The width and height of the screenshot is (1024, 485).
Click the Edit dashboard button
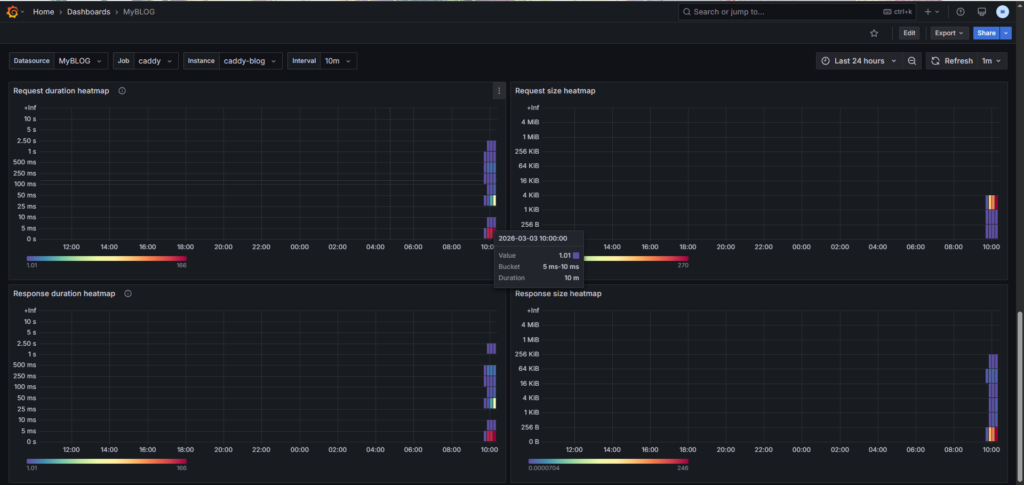tap(909, 33)
